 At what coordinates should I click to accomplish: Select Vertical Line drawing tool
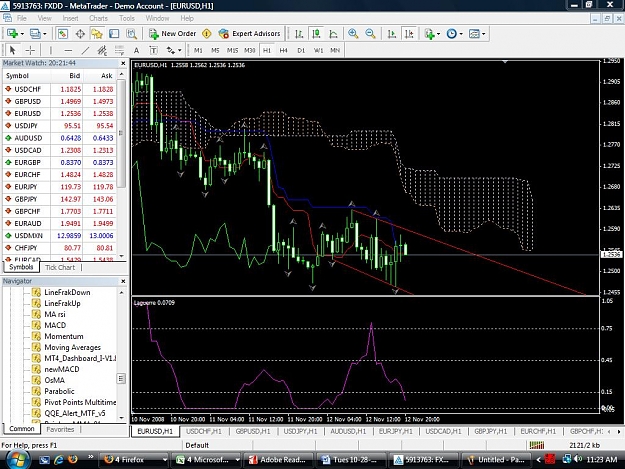click(x=51, y=50)
